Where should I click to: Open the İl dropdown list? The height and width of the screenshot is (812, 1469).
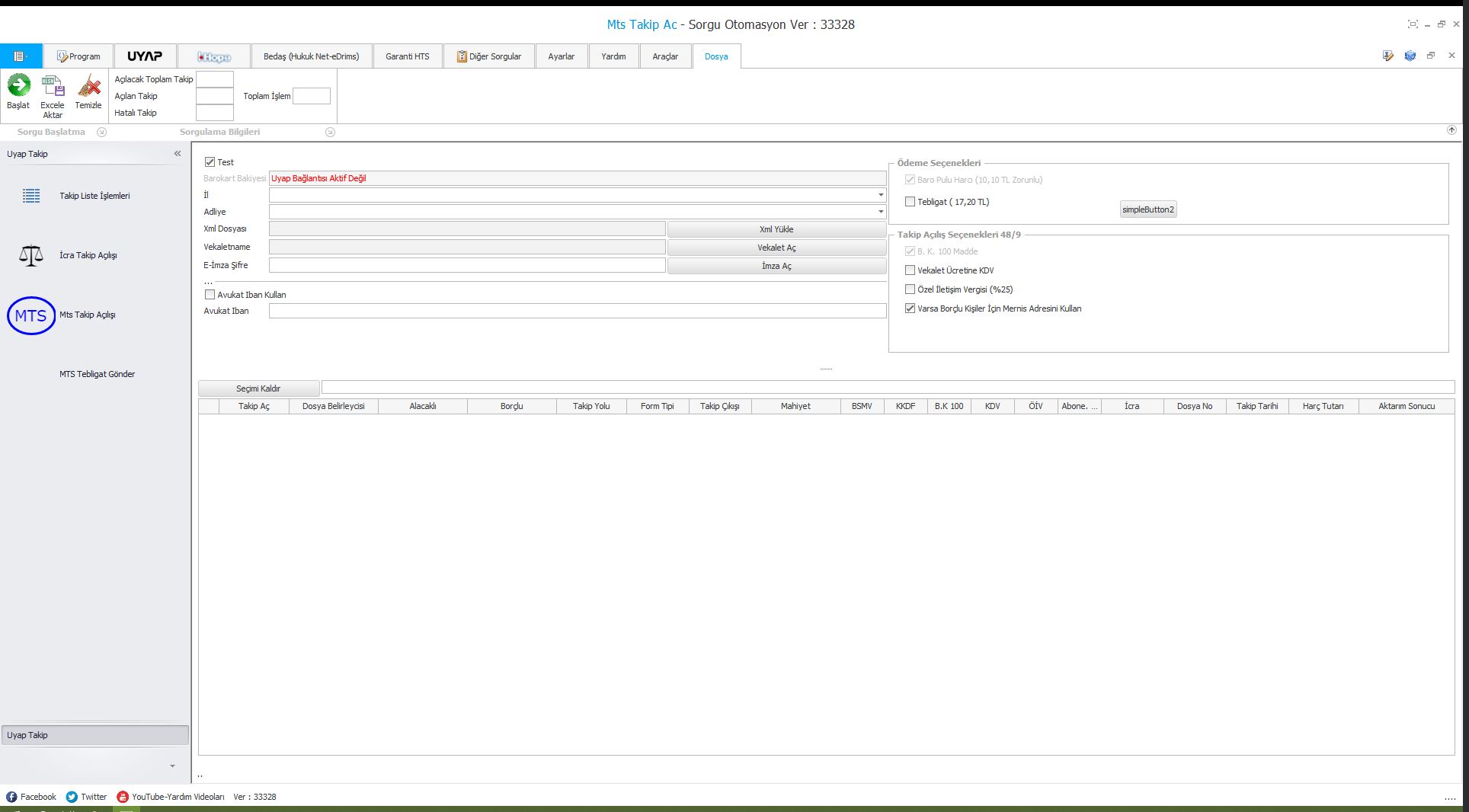[881, 195]
